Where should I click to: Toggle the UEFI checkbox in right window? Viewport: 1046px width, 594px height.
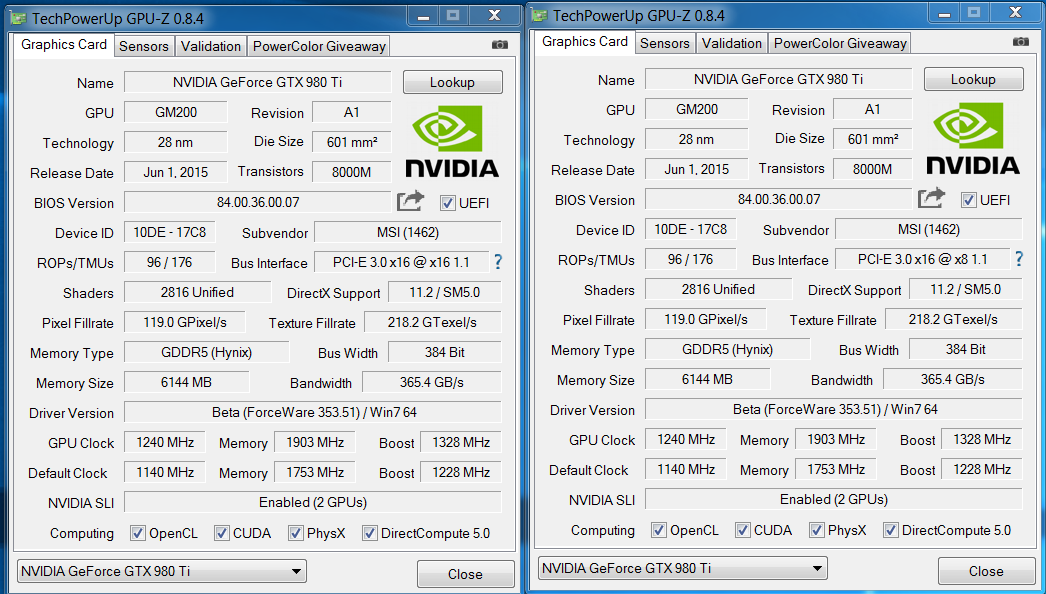(969, 200)
